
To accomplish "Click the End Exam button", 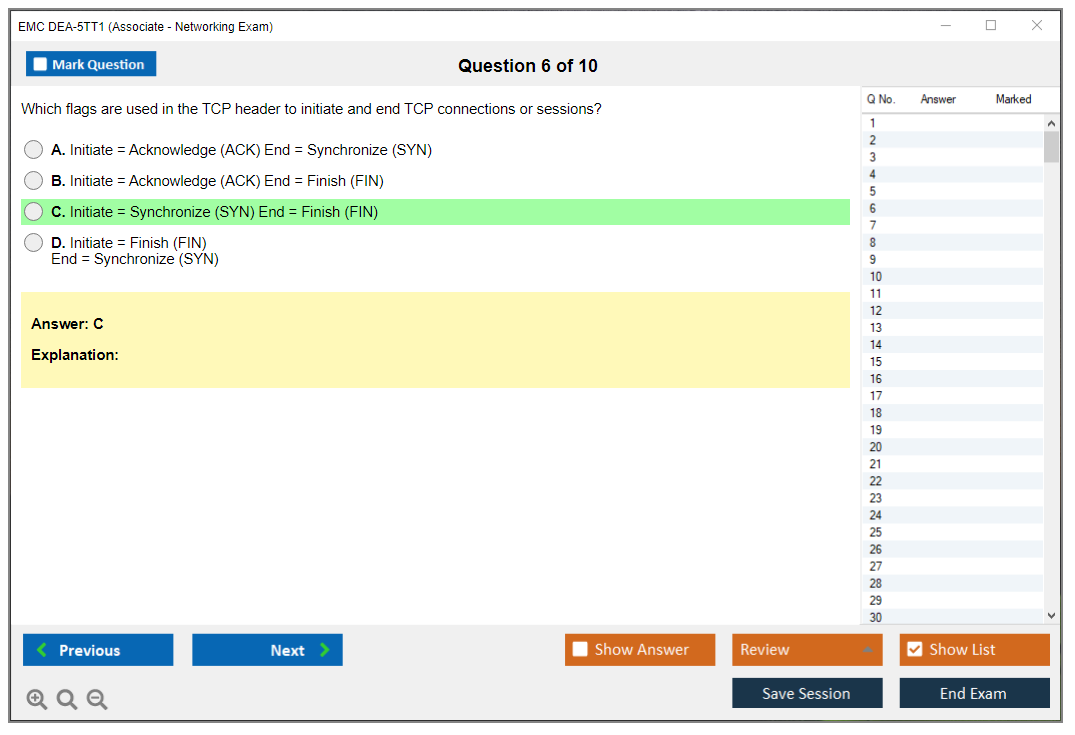I will [974, 693].
